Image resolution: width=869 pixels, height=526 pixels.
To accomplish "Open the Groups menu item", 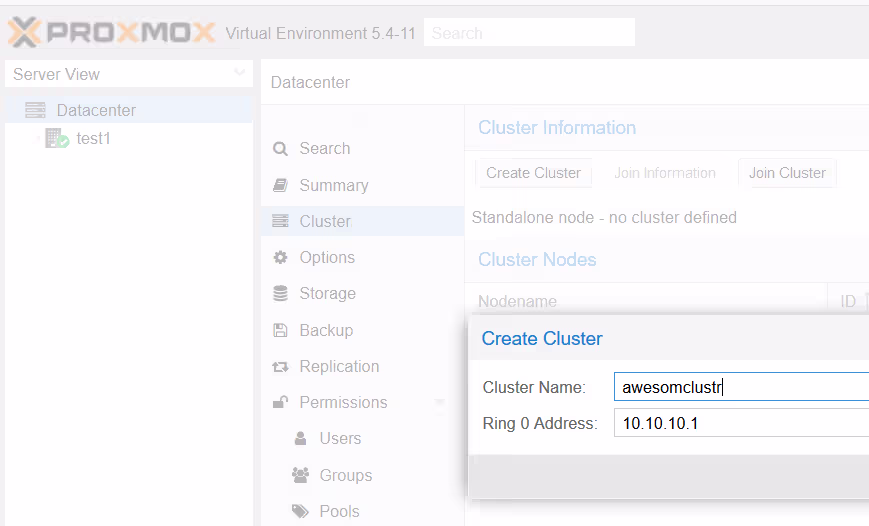I will pyautogui.click(x=345, y=475).
